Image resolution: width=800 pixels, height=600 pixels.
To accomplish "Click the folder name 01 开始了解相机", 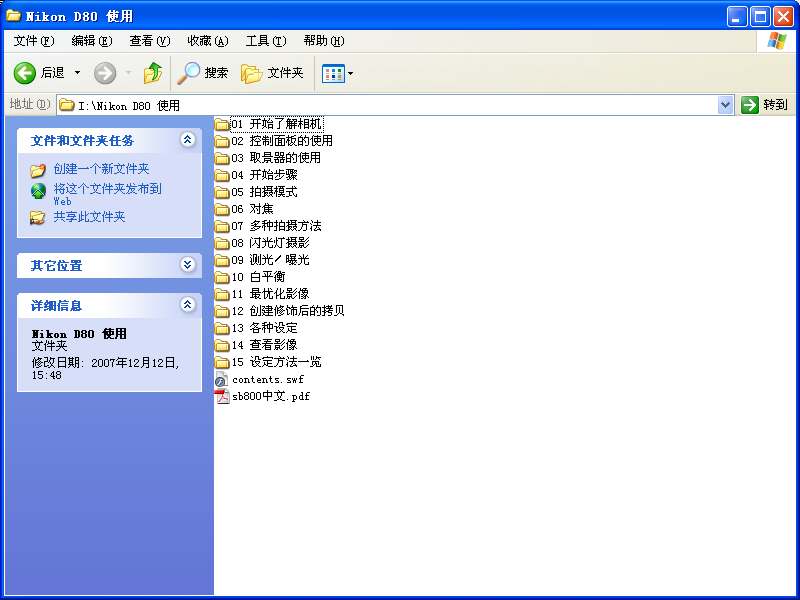I will coord(277,124).
